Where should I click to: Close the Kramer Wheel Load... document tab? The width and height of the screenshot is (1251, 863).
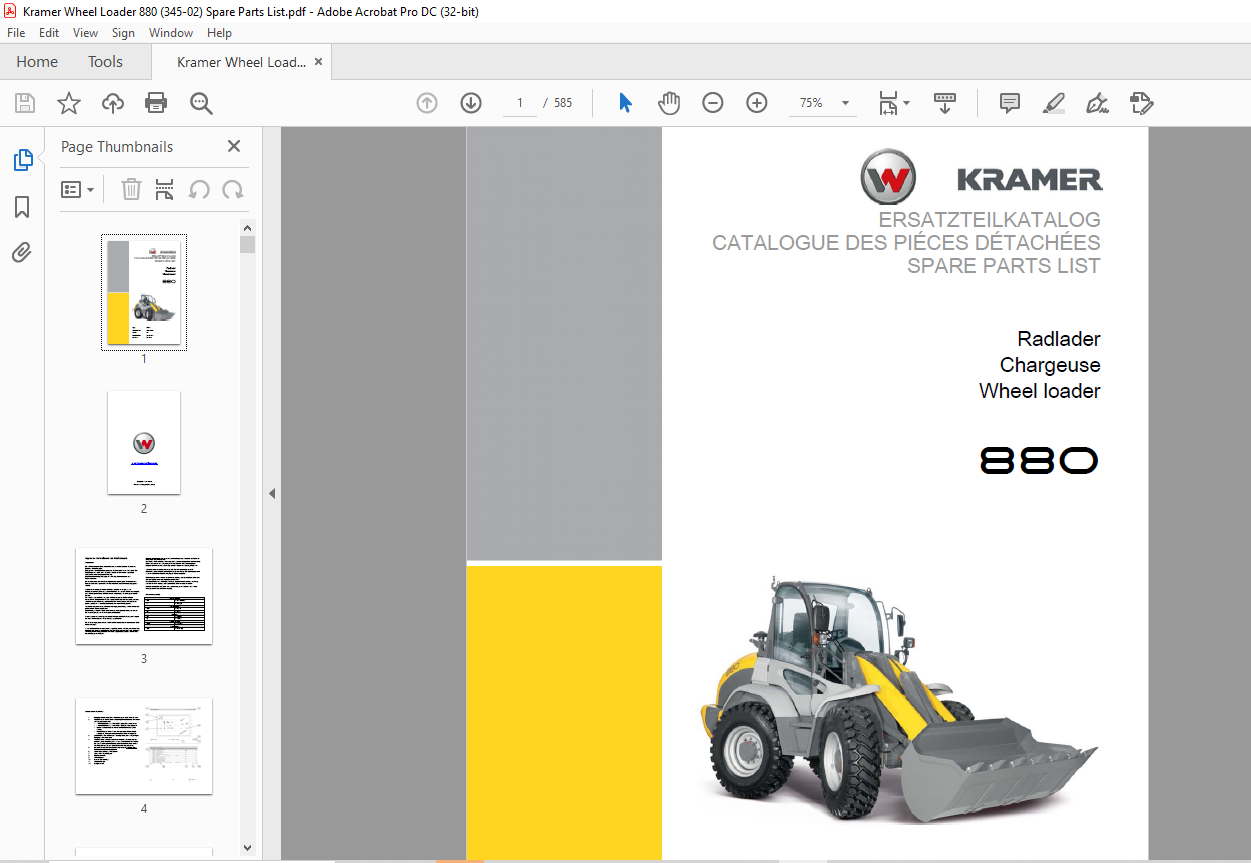coord(319,62)
